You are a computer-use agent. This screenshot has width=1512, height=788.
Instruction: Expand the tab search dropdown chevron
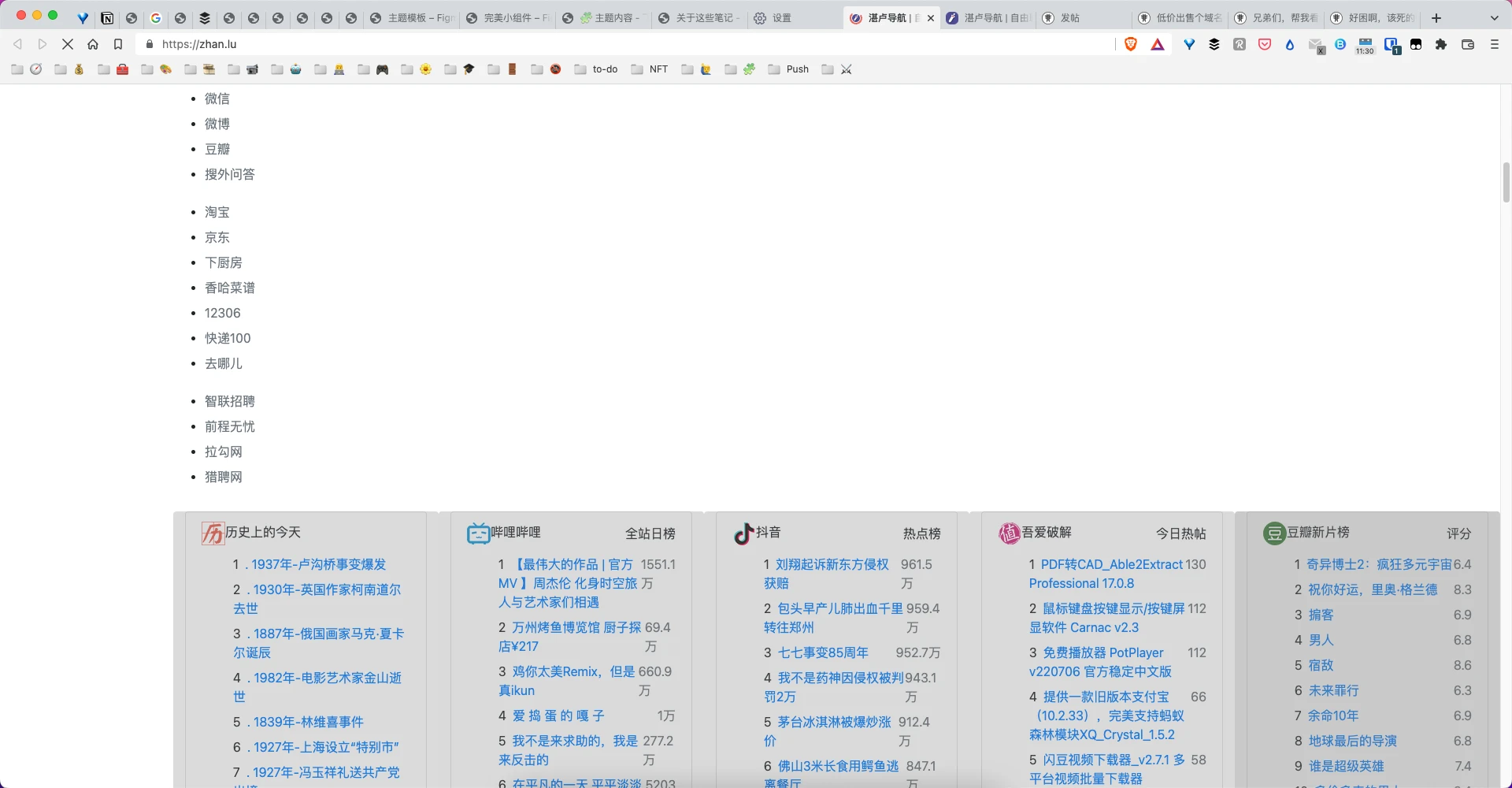[x=1495, y=18]
